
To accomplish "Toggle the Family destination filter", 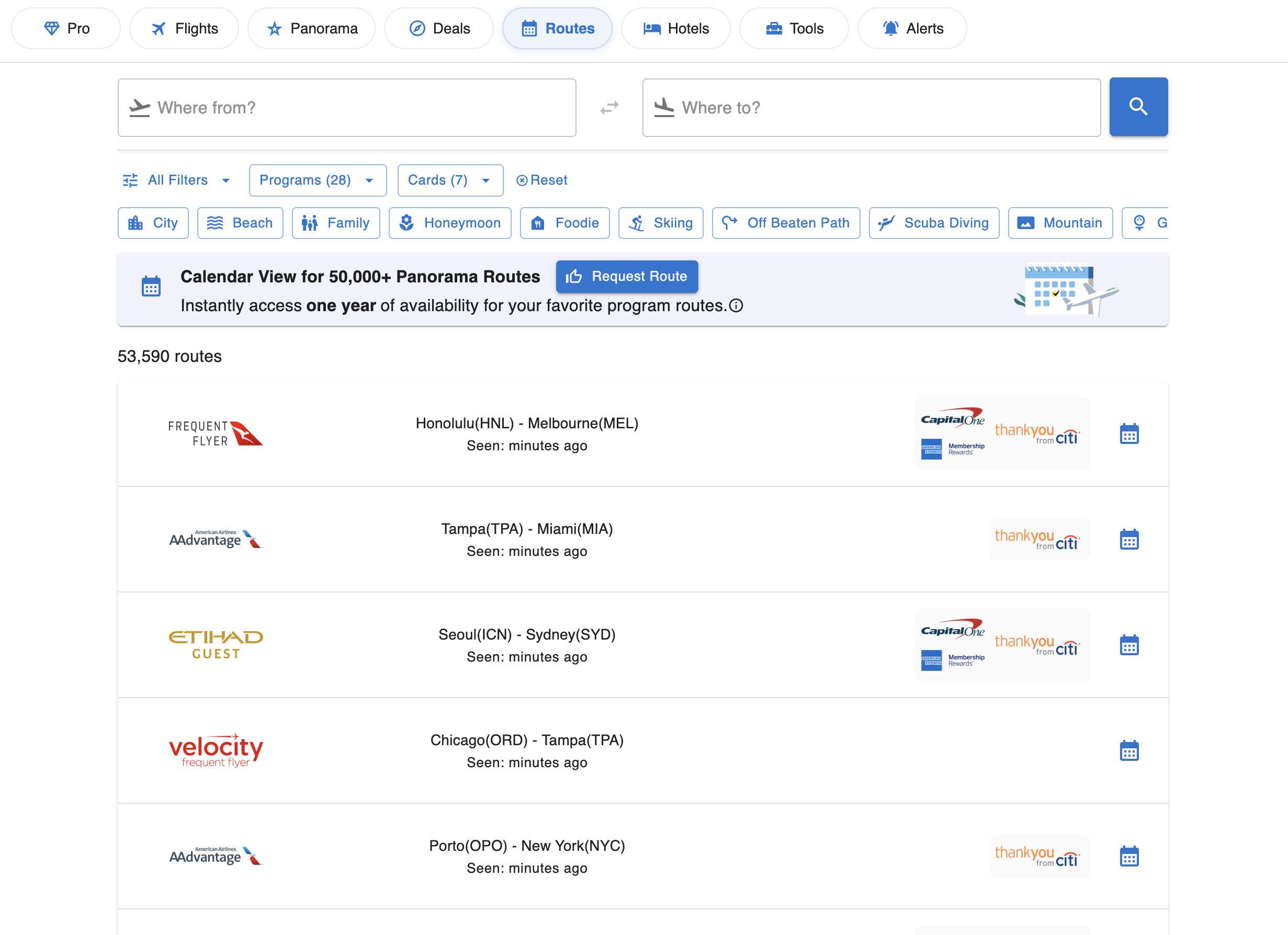I will 336,223.
